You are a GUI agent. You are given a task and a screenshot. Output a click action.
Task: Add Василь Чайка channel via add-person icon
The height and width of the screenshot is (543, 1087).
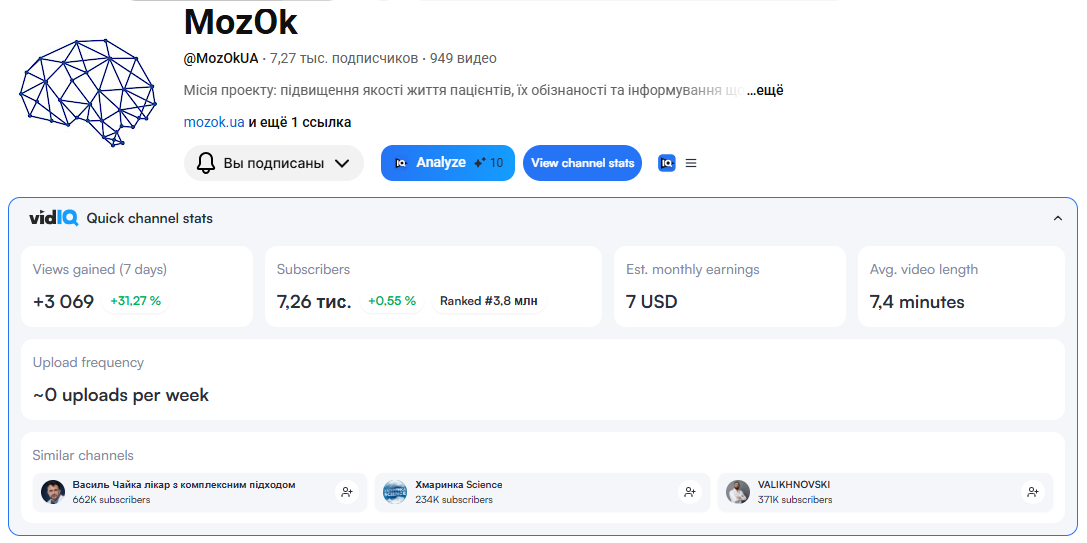tap(347, 492)
